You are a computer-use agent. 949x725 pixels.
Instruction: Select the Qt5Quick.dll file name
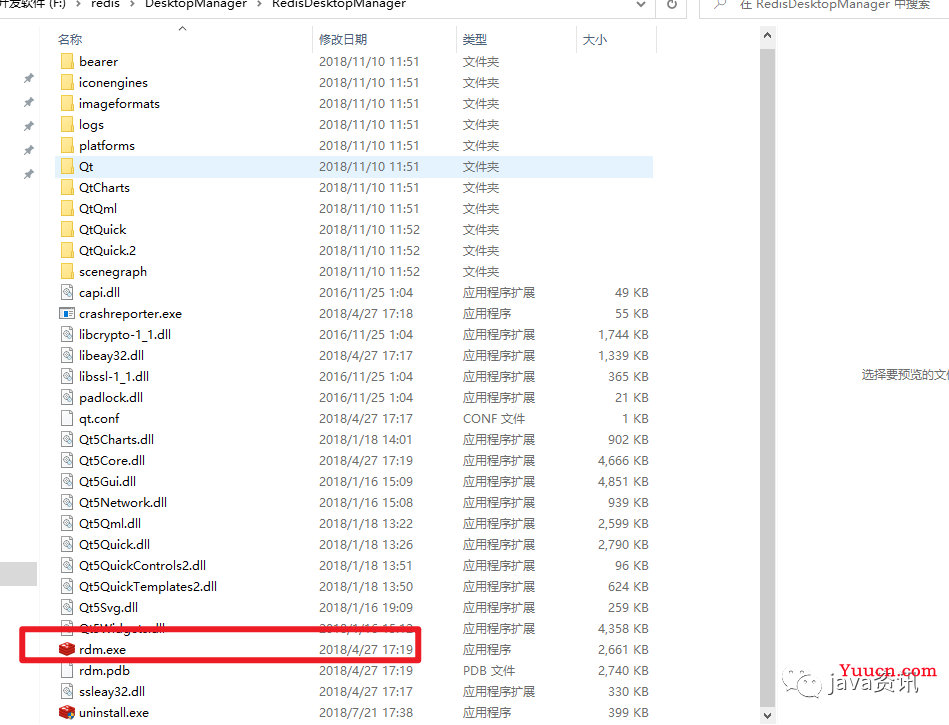[x=114, y=544]
